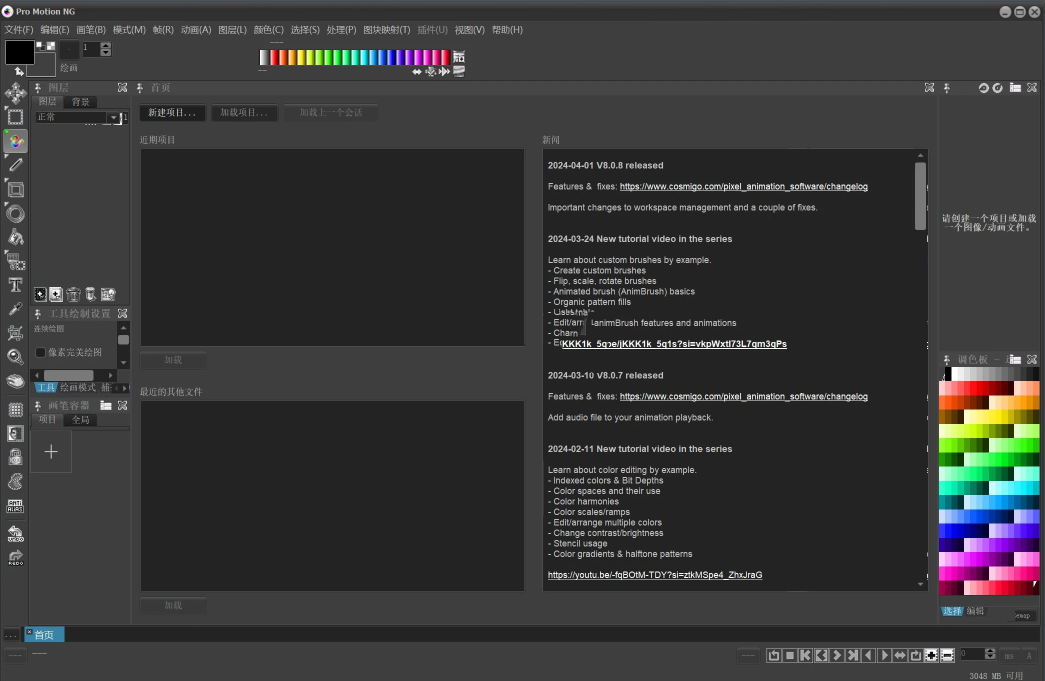
Task: Select the Text tool
Action: pyautogui.click(x=15, y=285)
